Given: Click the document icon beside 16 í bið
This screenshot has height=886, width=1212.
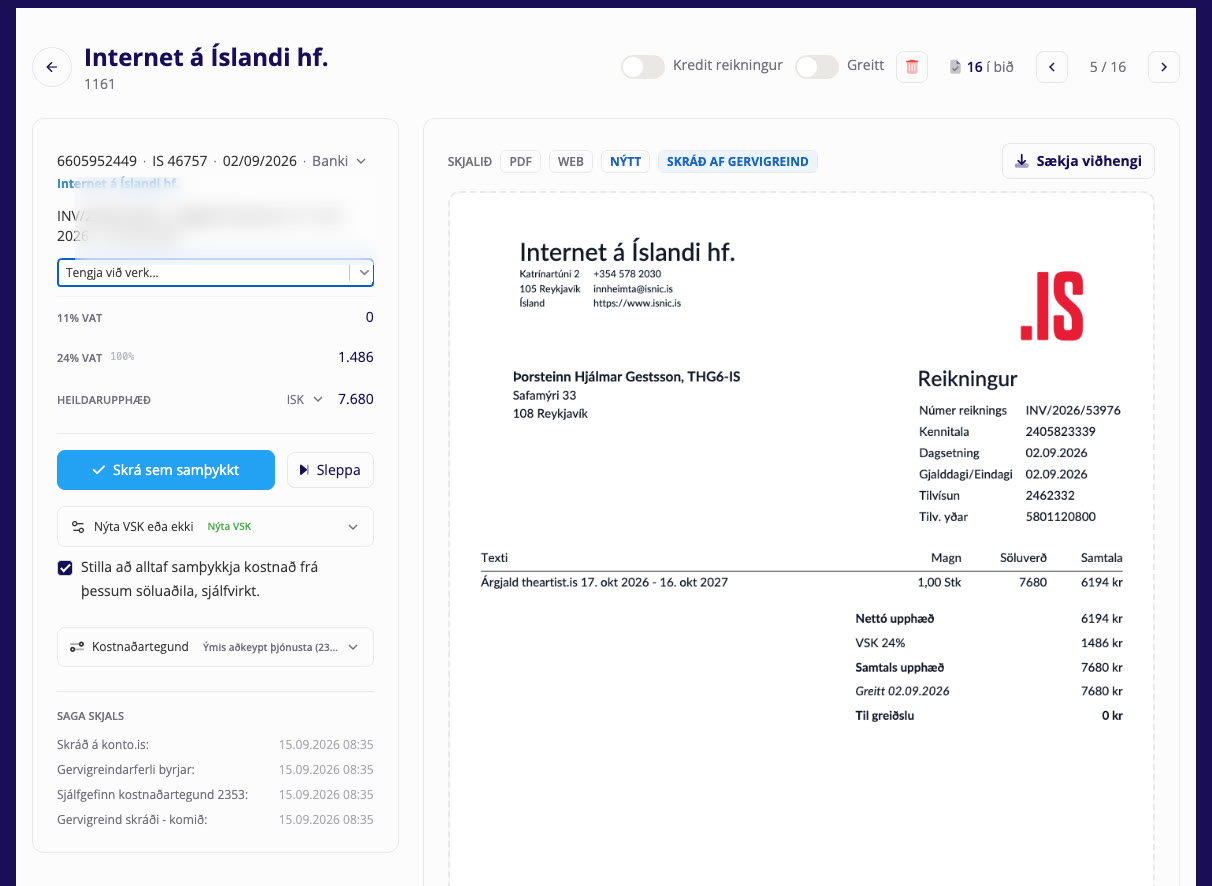Looking at the screenshot, I should click(x=955, y=67).
